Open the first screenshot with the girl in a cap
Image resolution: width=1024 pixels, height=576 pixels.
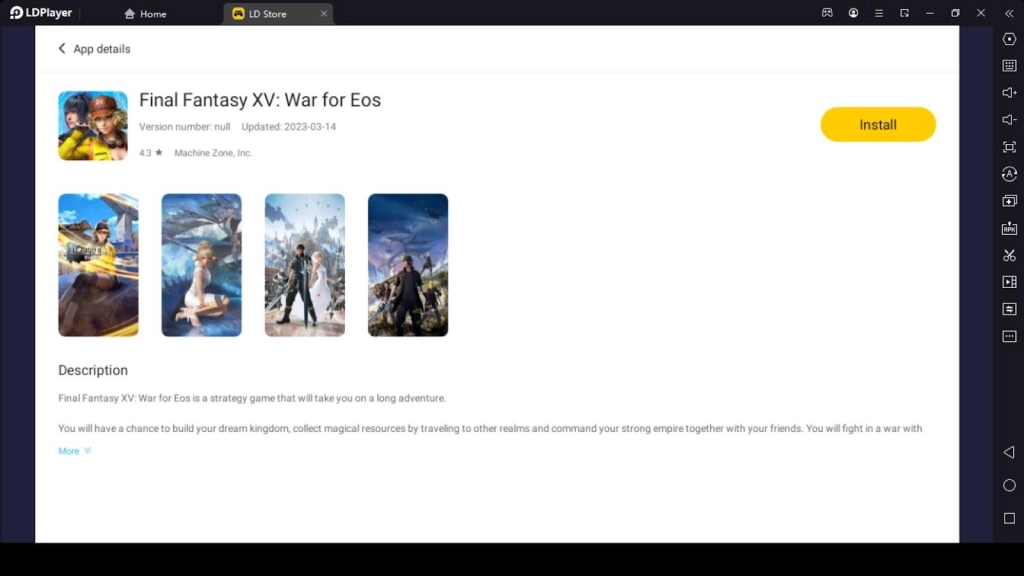[98, 264]
